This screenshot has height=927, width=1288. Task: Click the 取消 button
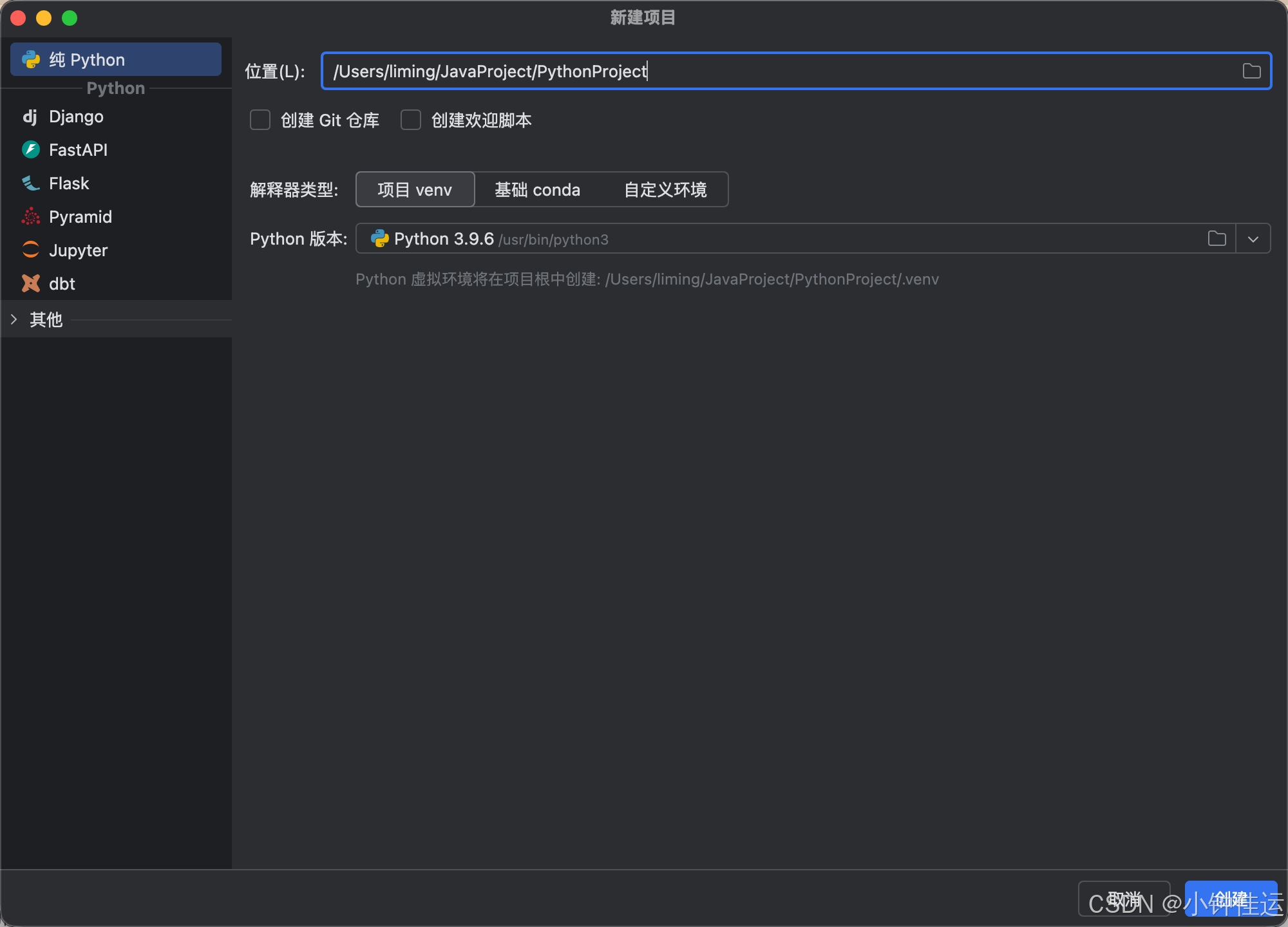[x=1124, y=899]
